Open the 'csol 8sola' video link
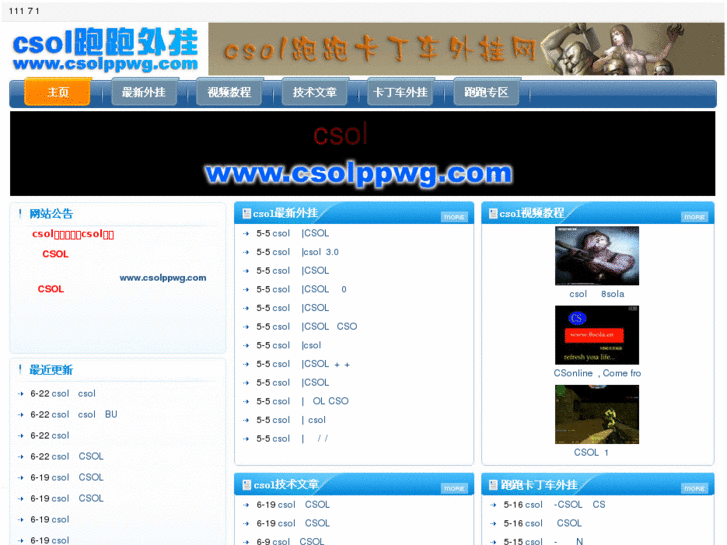The width and height of the screenshot is (727, 545). tap(597, 294)
